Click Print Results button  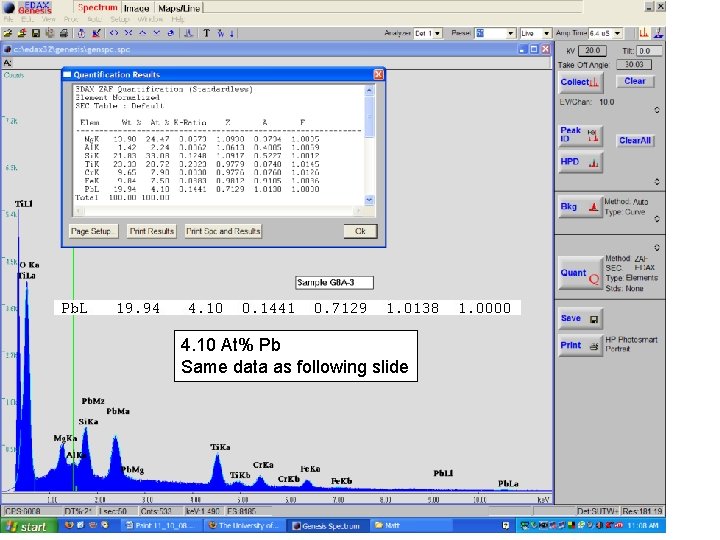tap(152, 231)
